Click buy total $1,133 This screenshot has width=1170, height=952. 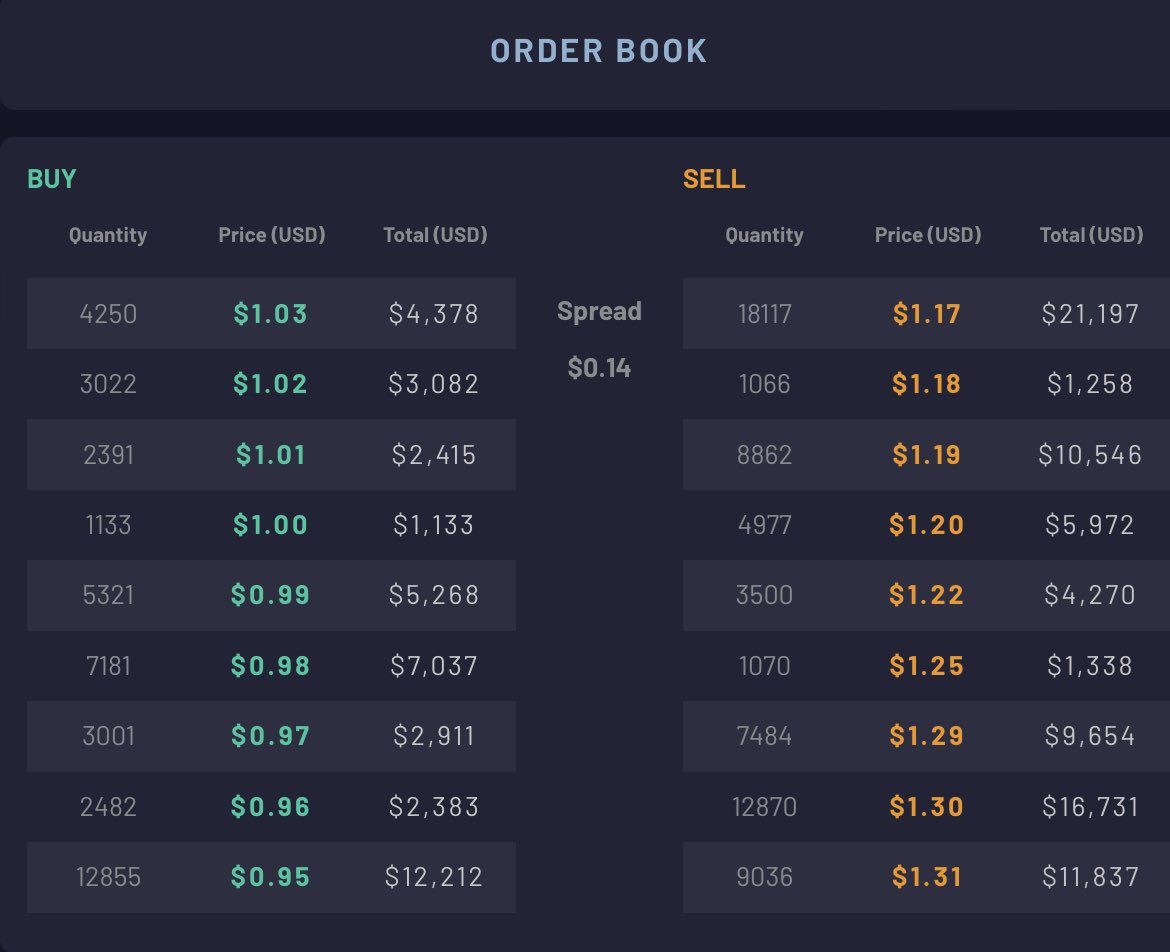tap(434, 524)
